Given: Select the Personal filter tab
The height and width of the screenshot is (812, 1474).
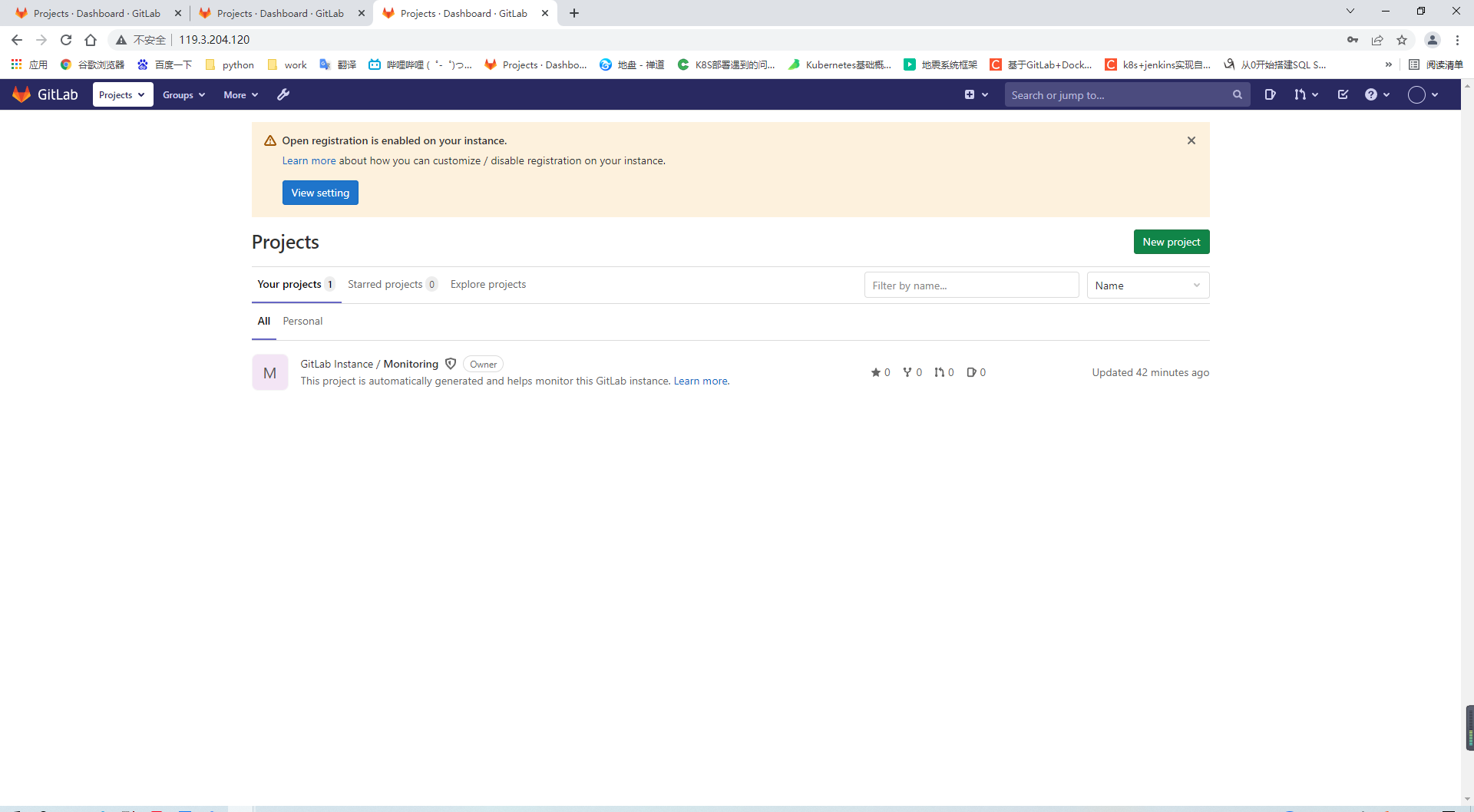Looking at the screenshot, I should 302,321.
